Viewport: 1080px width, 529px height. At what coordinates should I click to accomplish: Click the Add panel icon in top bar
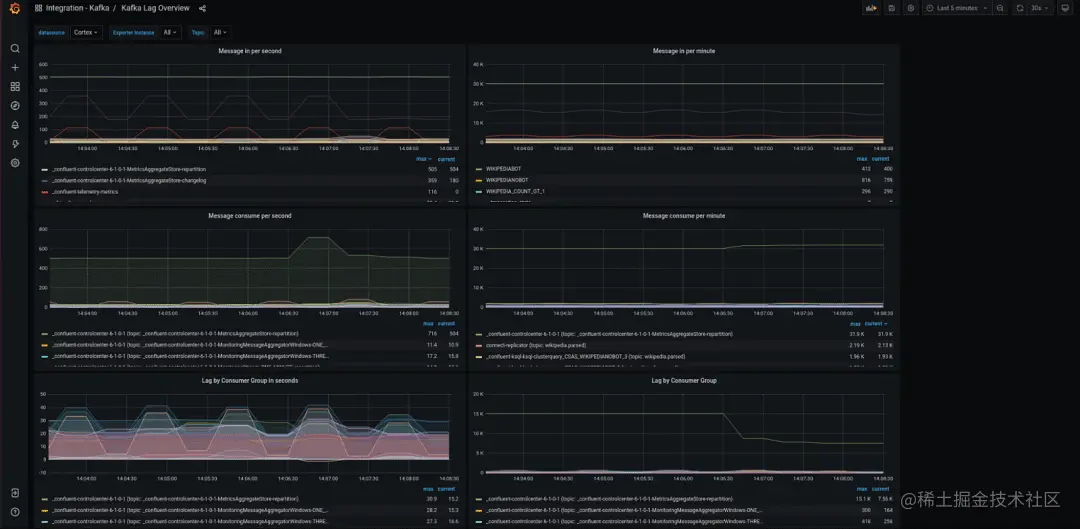(x=871, y=8)
